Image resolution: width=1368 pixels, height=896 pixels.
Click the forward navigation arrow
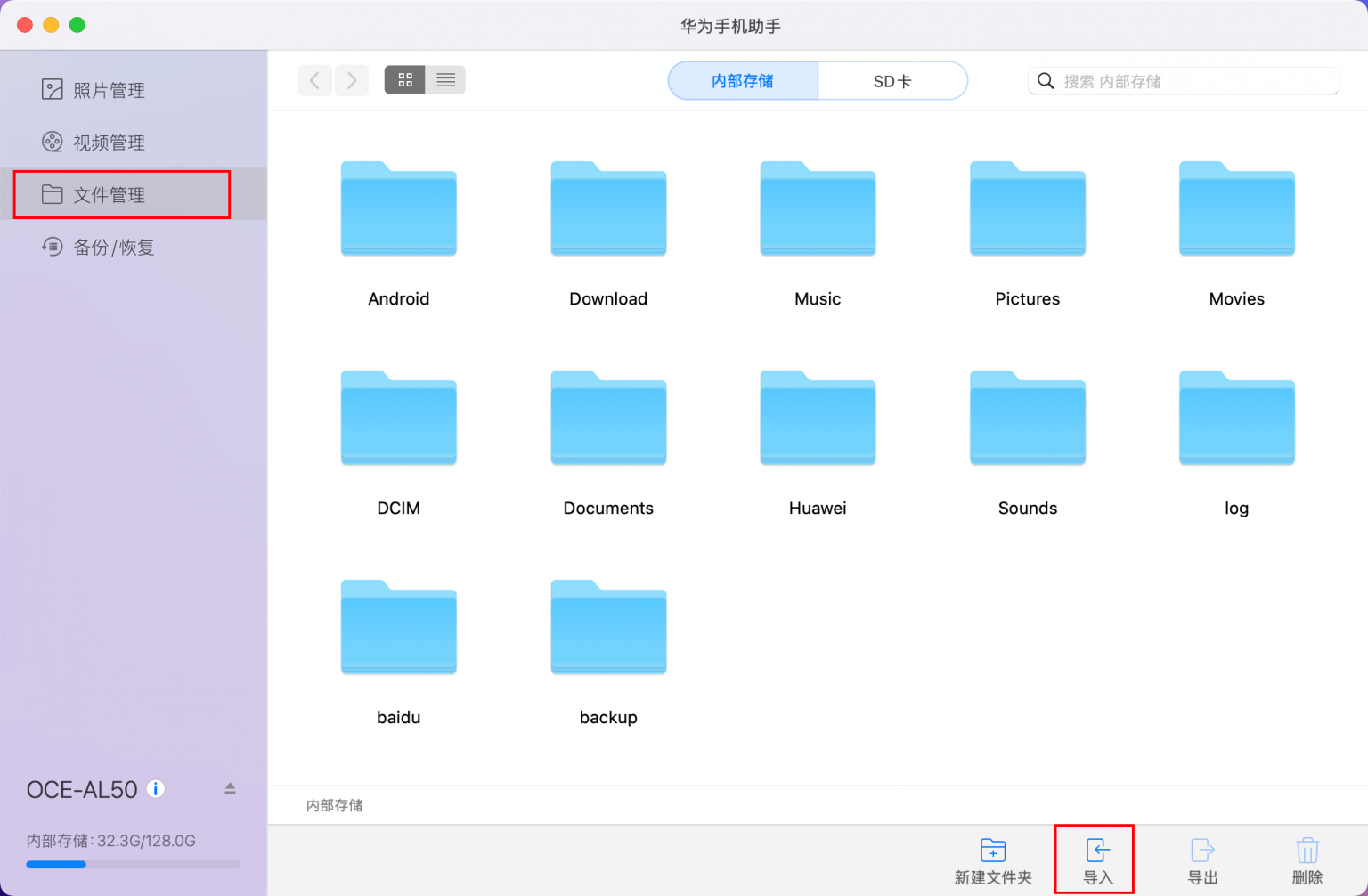point(352,80)
